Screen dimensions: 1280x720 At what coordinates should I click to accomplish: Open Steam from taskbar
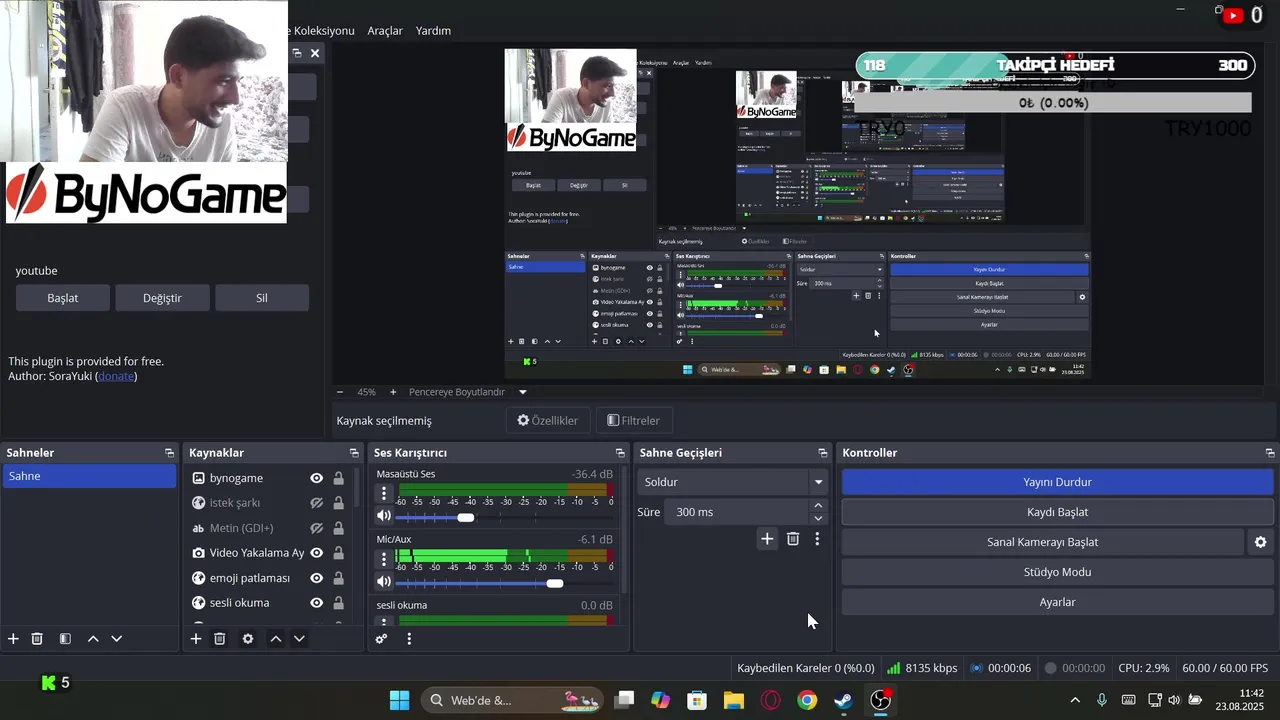844,700
